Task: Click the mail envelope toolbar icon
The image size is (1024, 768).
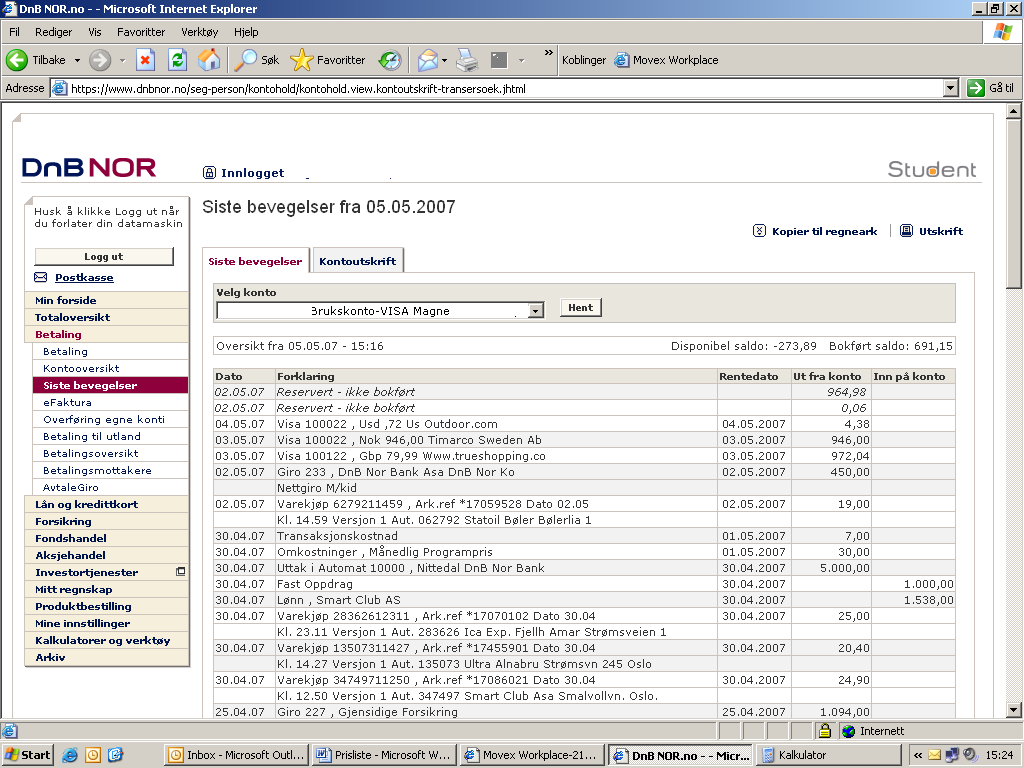Action: click(x=427, y=60)
